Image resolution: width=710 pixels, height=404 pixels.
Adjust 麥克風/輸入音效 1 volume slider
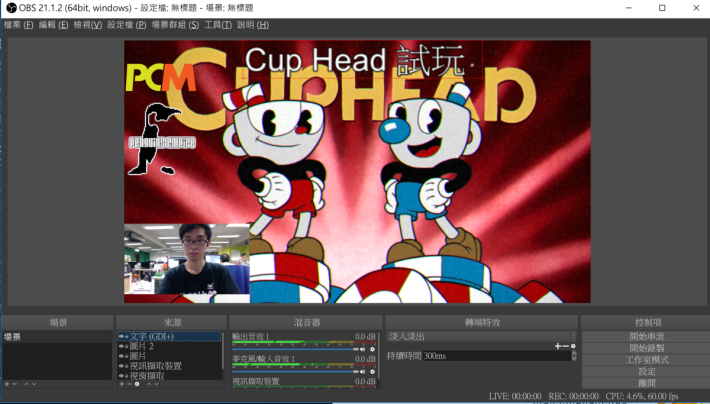pyautogui.click(x=295, y=371)
